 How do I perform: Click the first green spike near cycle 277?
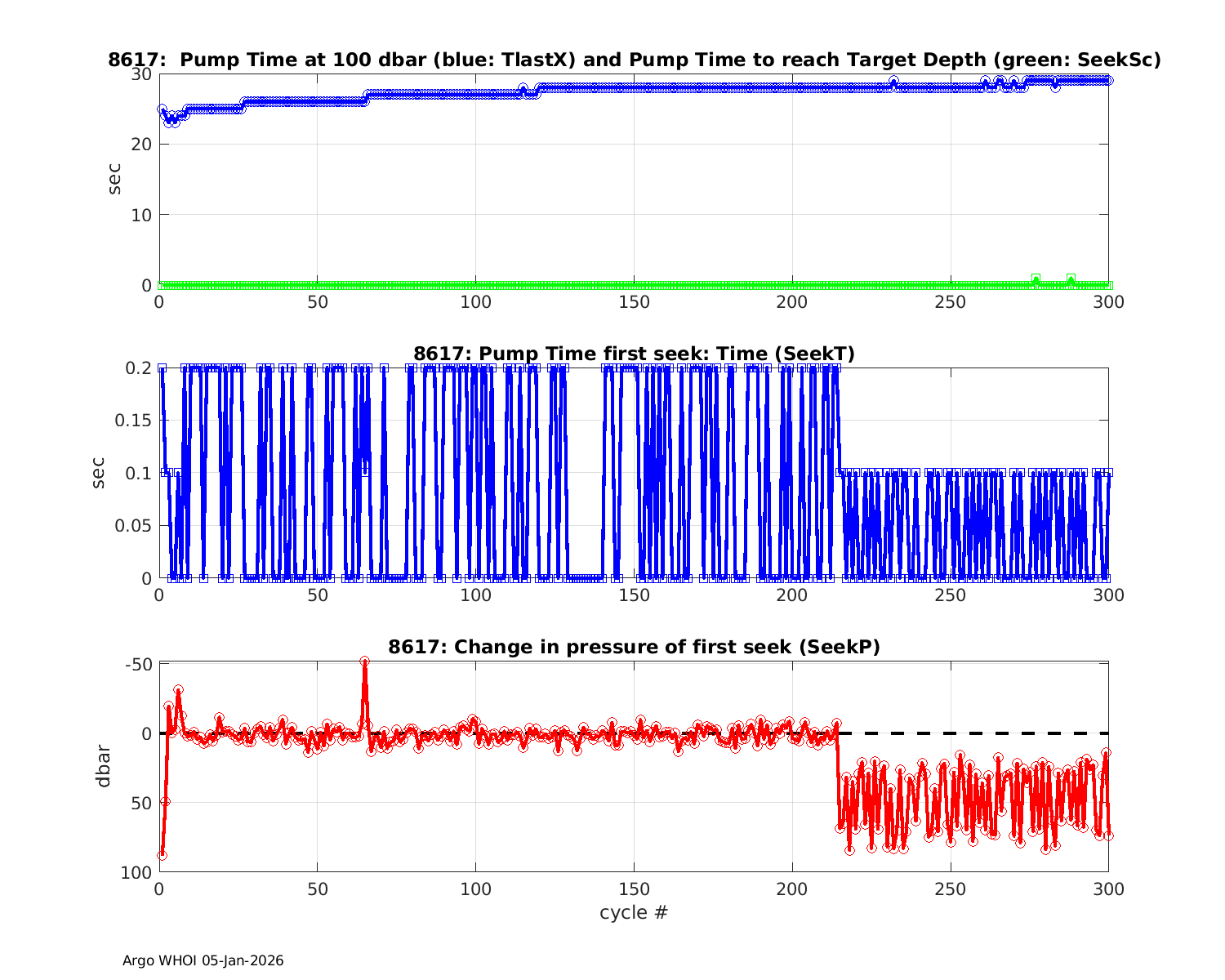coord(1036,279)
